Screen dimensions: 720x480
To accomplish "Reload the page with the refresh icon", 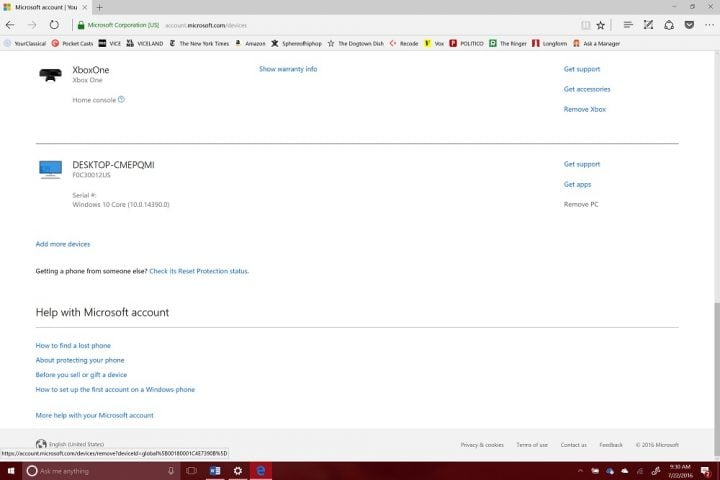I will click(x=54, y=25).
